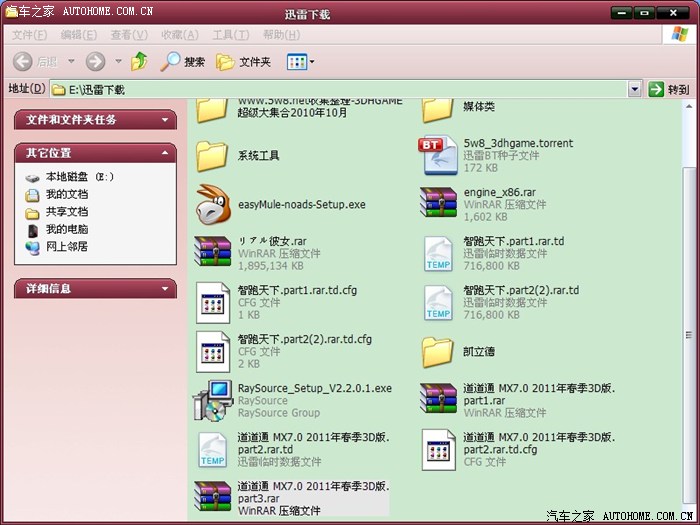Screen dimensions: 700x525
Task: Click the Back navigation arrow icon
Action: [x=22, y=61]
